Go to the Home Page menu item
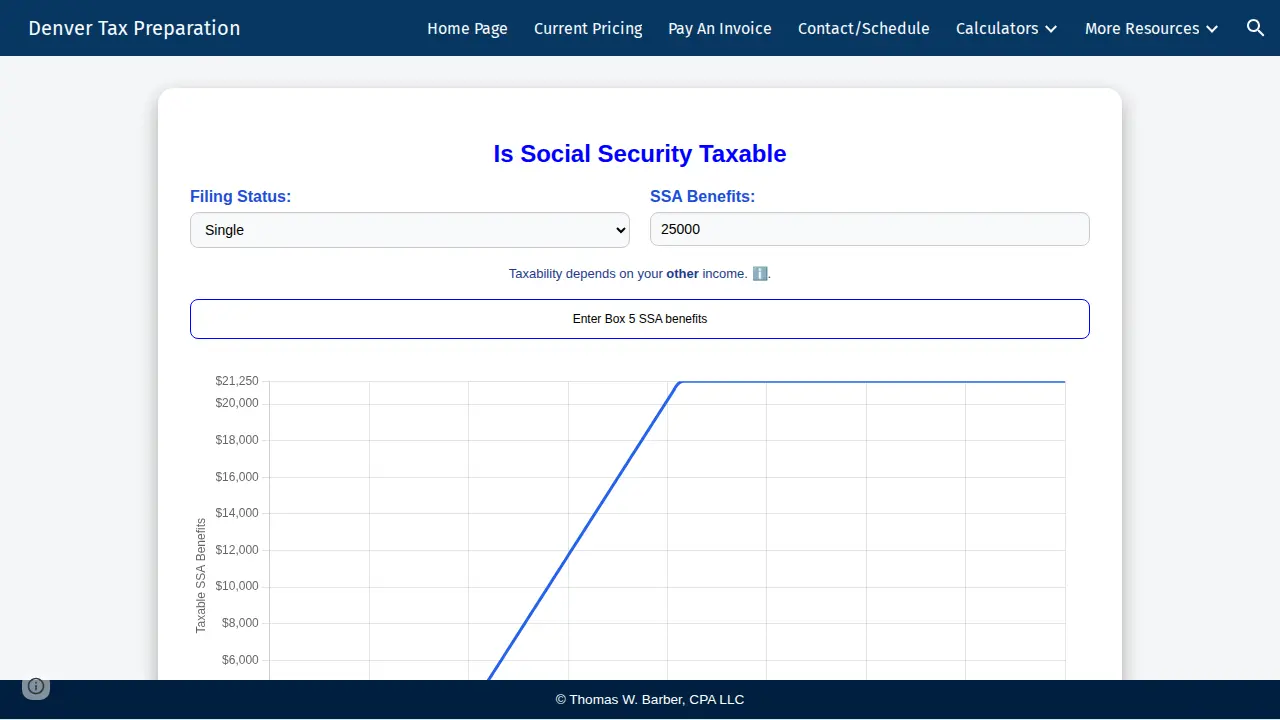Screen dimensions: 1280x720 click(x=467, y=28)
